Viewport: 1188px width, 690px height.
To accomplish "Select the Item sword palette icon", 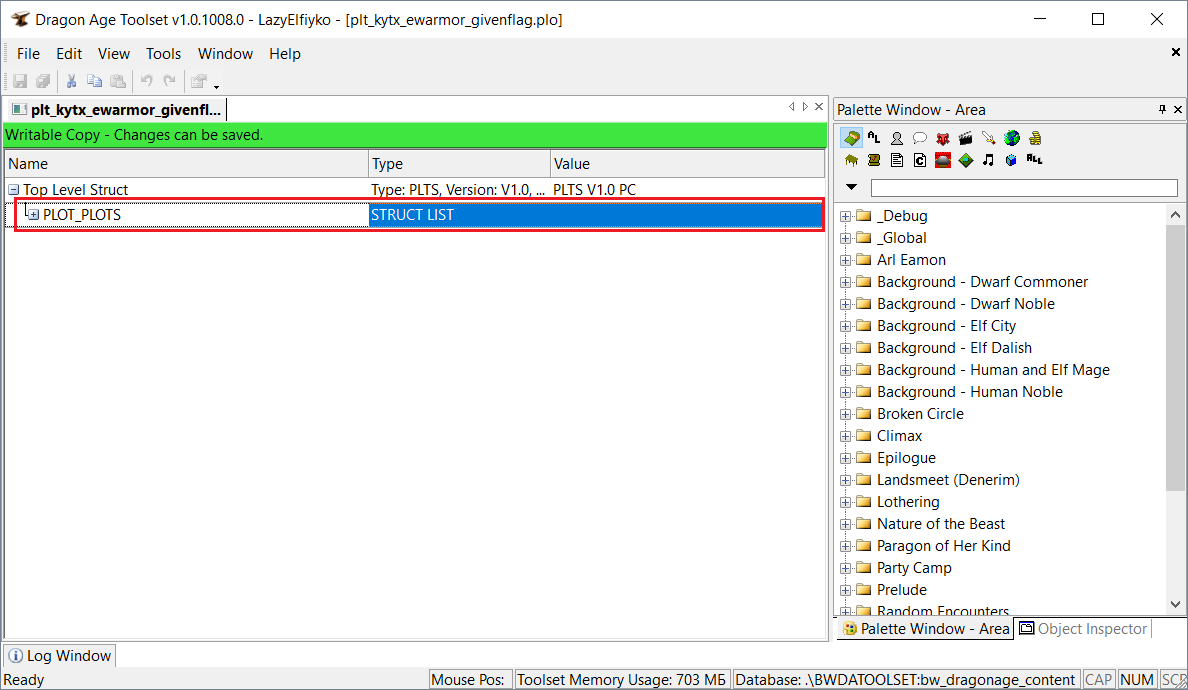I will tap(988, 138).
